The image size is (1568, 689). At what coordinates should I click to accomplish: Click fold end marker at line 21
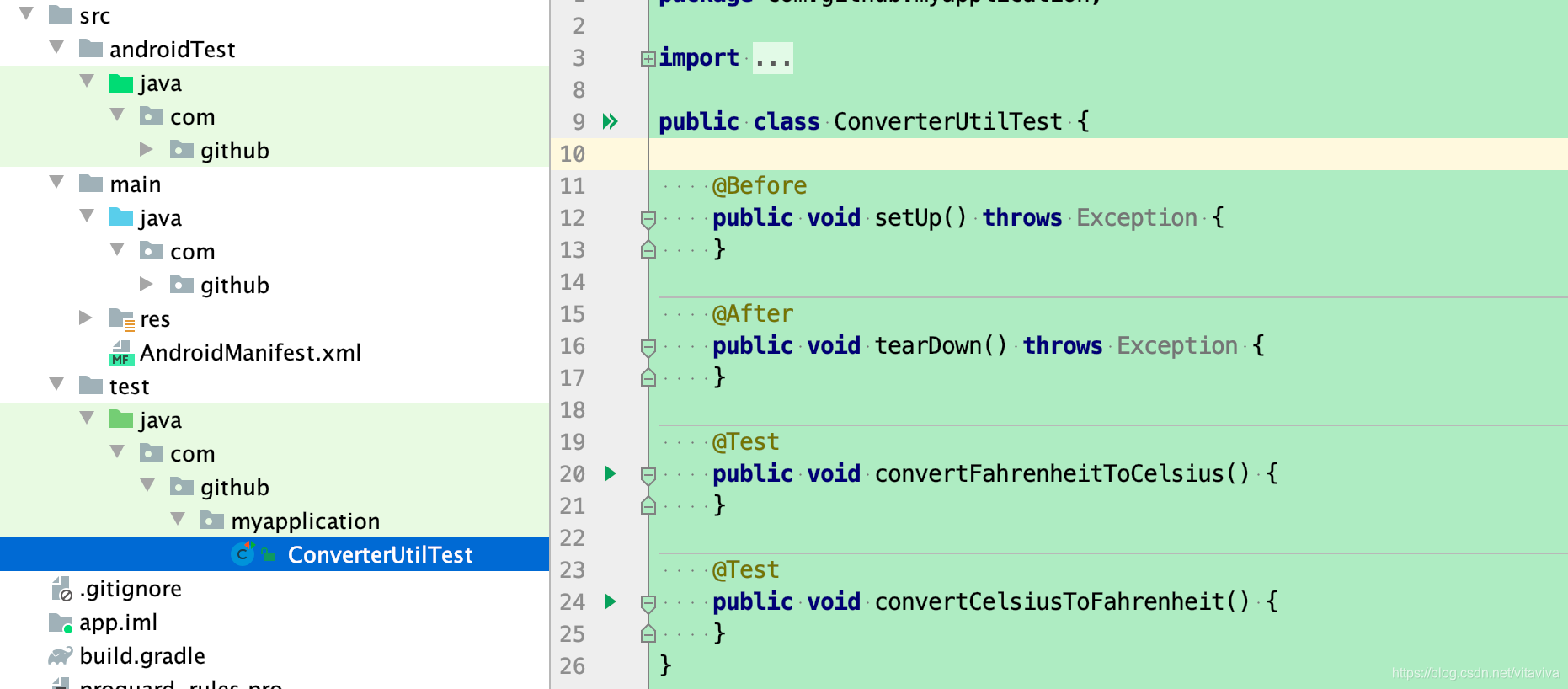648,505
